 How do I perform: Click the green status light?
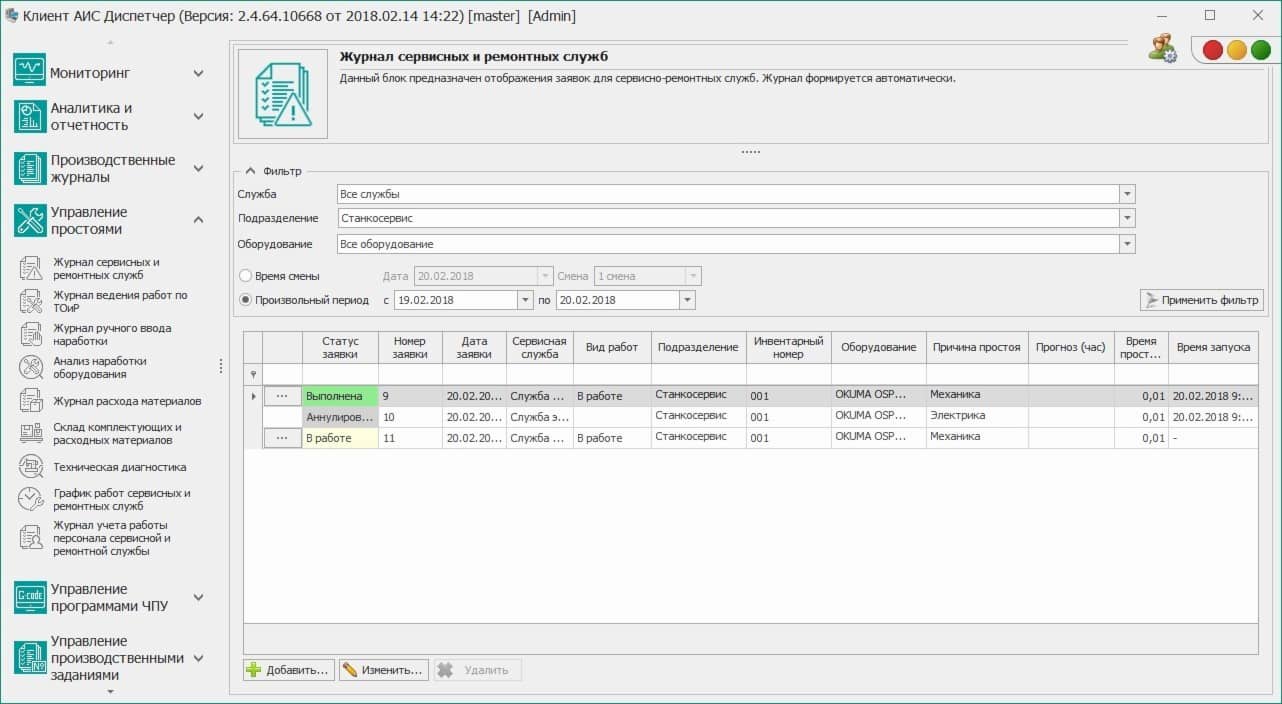(x=1260, y=50)
